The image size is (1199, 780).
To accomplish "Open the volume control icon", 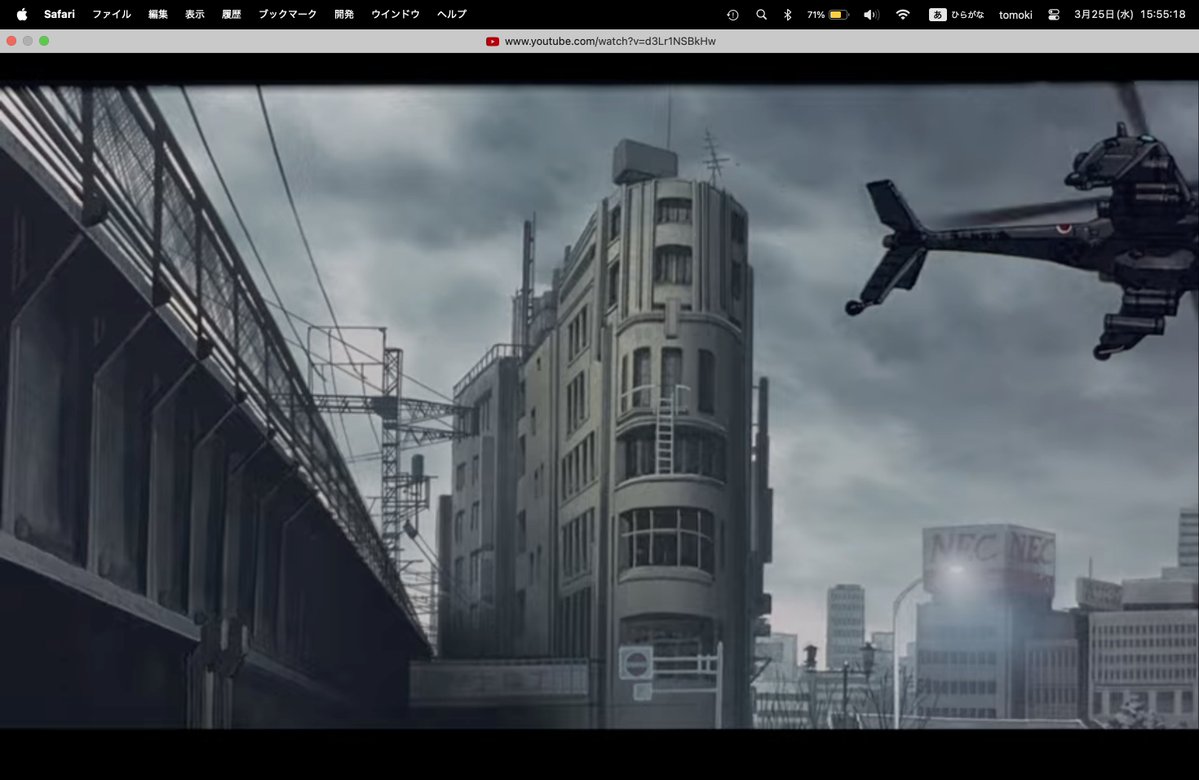I will (x=871, y=15).
